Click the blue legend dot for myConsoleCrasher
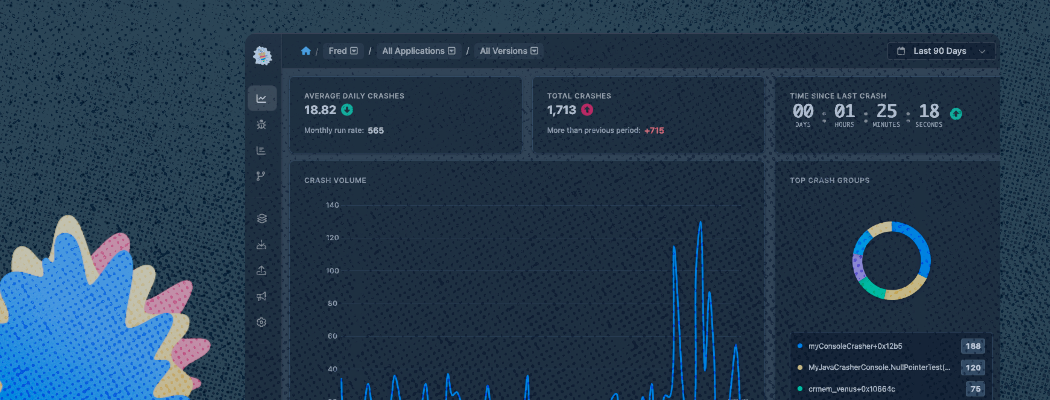Image resolution: width=1050 pixels, height=400 pixels. click(800, 346)
